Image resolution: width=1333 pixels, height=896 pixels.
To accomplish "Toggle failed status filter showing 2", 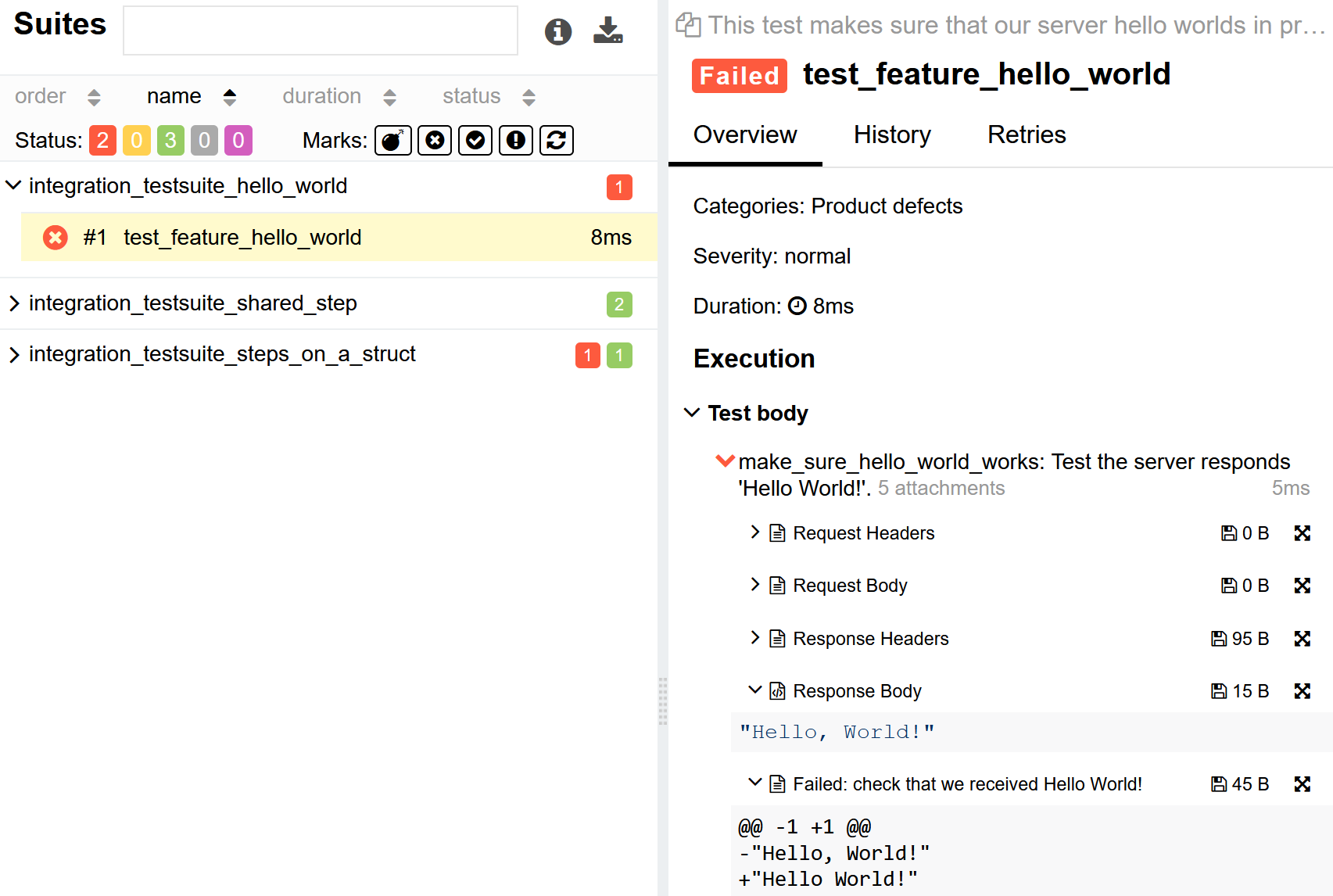I will 102,140.
